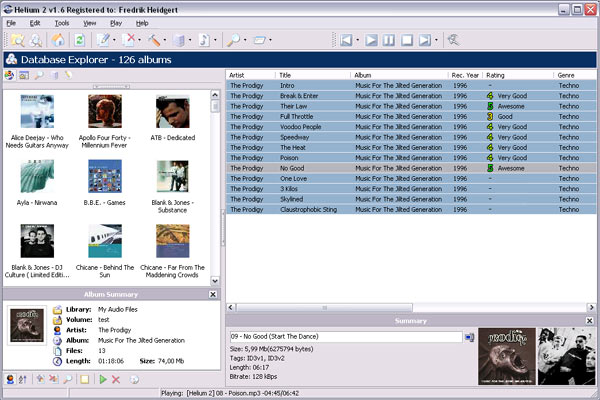Viewport: 600px width, 400px height.
Task: Click the track title field '09 - No Good'
Action: pos(346,336)
